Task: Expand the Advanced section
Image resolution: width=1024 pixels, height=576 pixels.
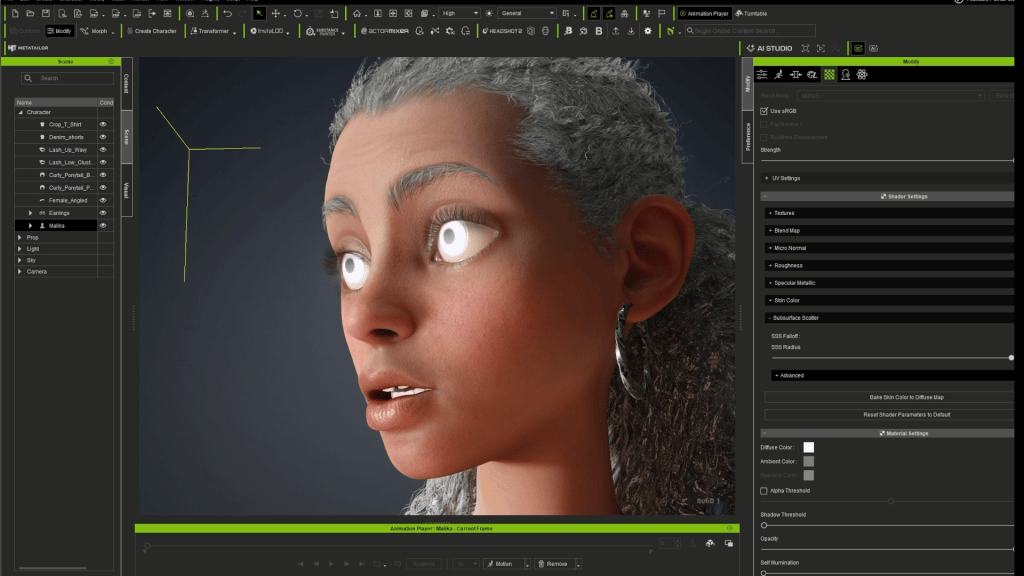Action: 893,376
